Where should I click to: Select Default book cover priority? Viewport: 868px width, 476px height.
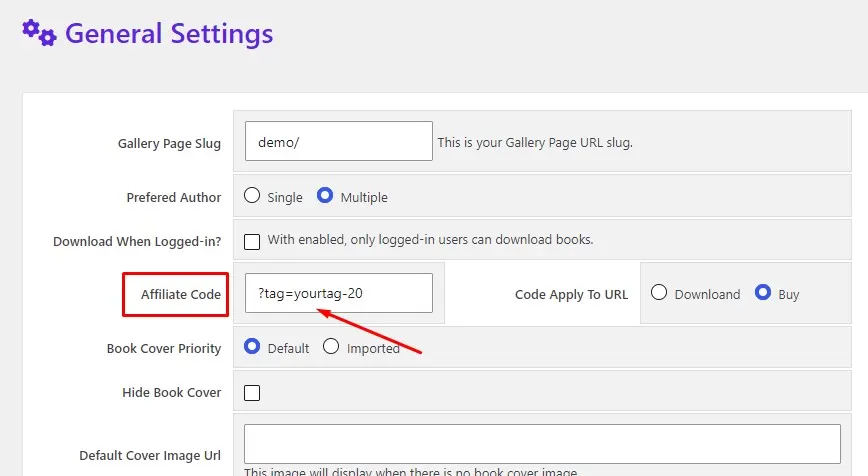(x=252, y=346)
